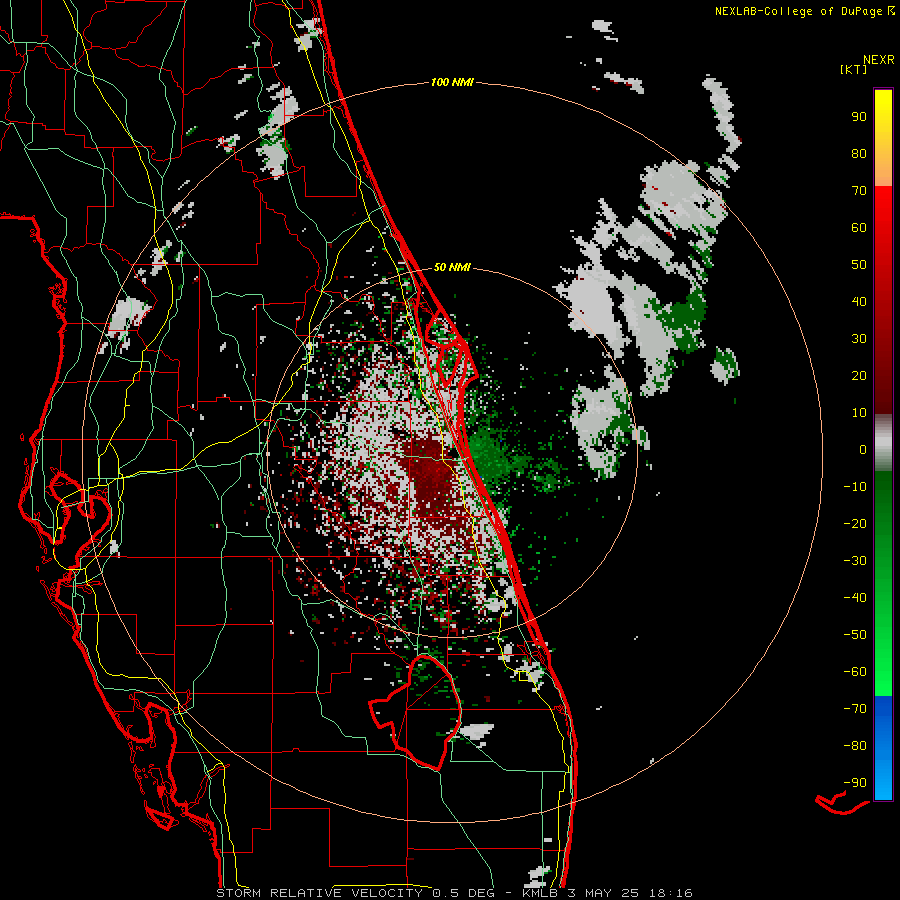Click the 60 value on velocity scale
The width and height of the screenshot is (900, 900).
859,228
